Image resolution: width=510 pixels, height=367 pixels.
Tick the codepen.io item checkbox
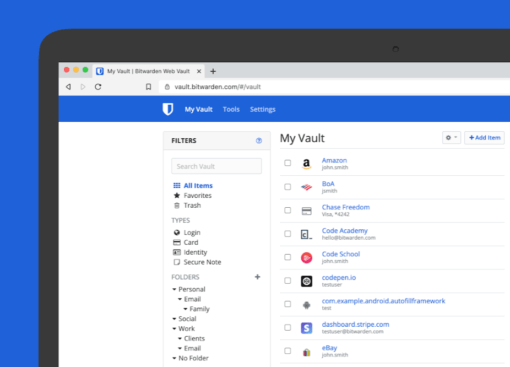coord(287,281)
